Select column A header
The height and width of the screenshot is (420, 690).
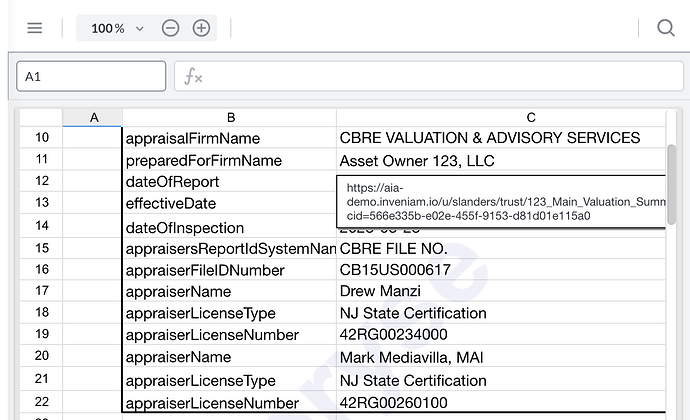pyautogui.click(x=93, y=117)
